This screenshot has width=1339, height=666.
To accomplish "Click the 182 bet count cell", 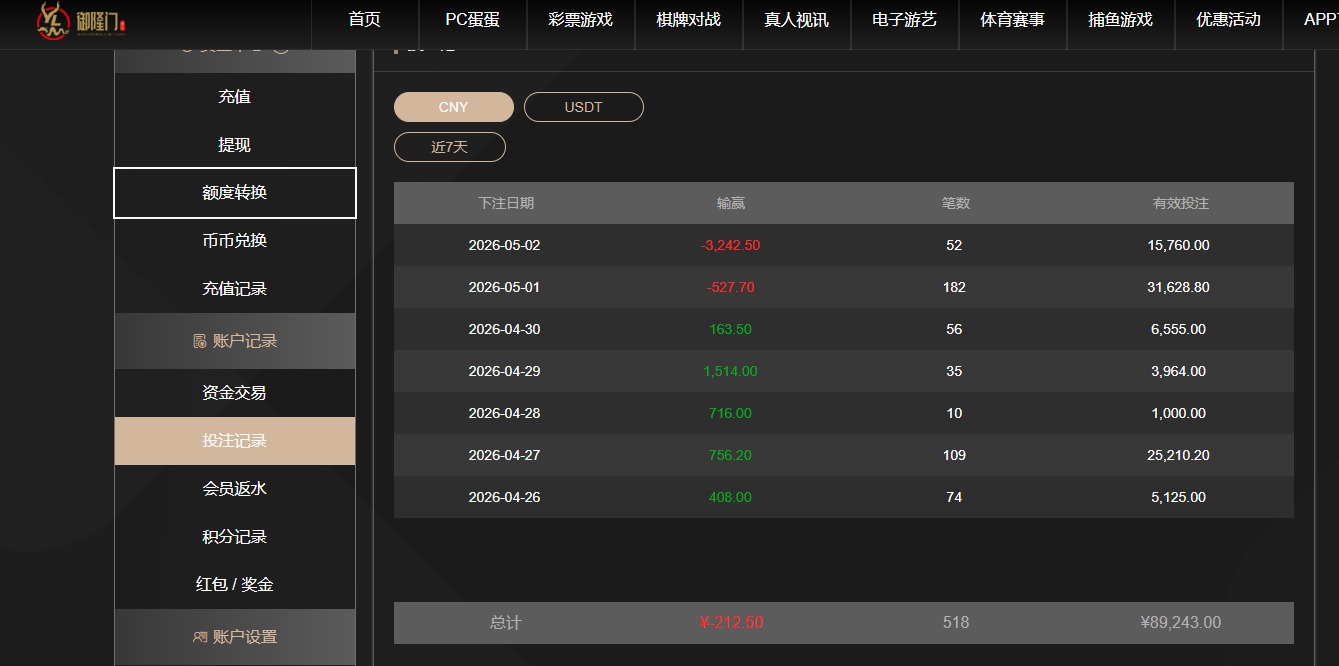I will (955, 287).
